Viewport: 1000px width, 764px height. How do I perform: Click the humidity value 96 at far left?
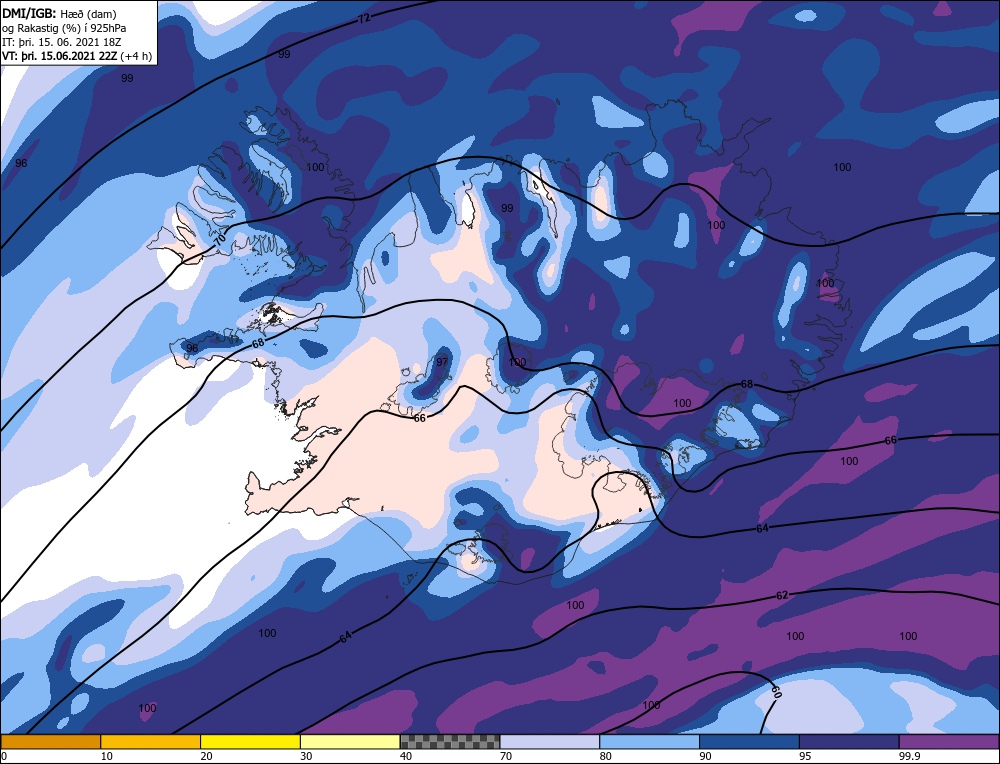point(21,163)
